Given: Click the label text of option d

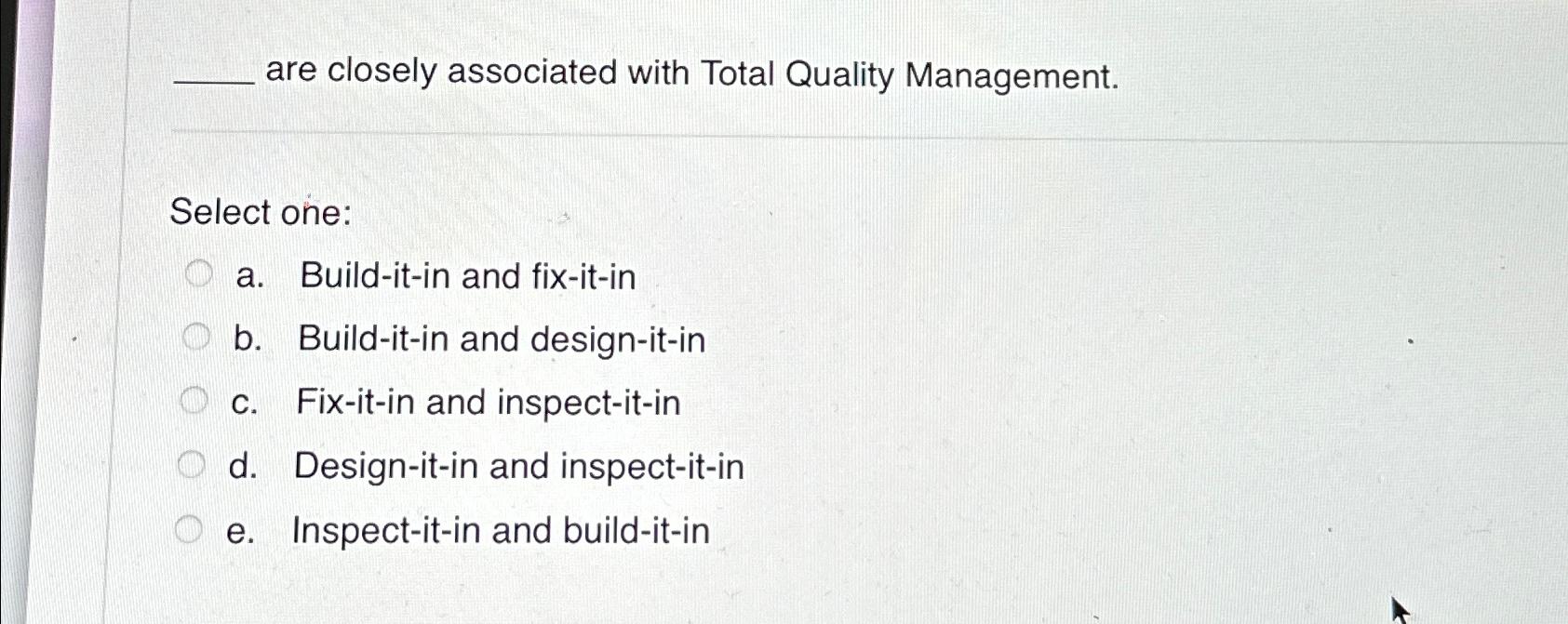Looking at the screenshot, I should click(x=517, y=466).
